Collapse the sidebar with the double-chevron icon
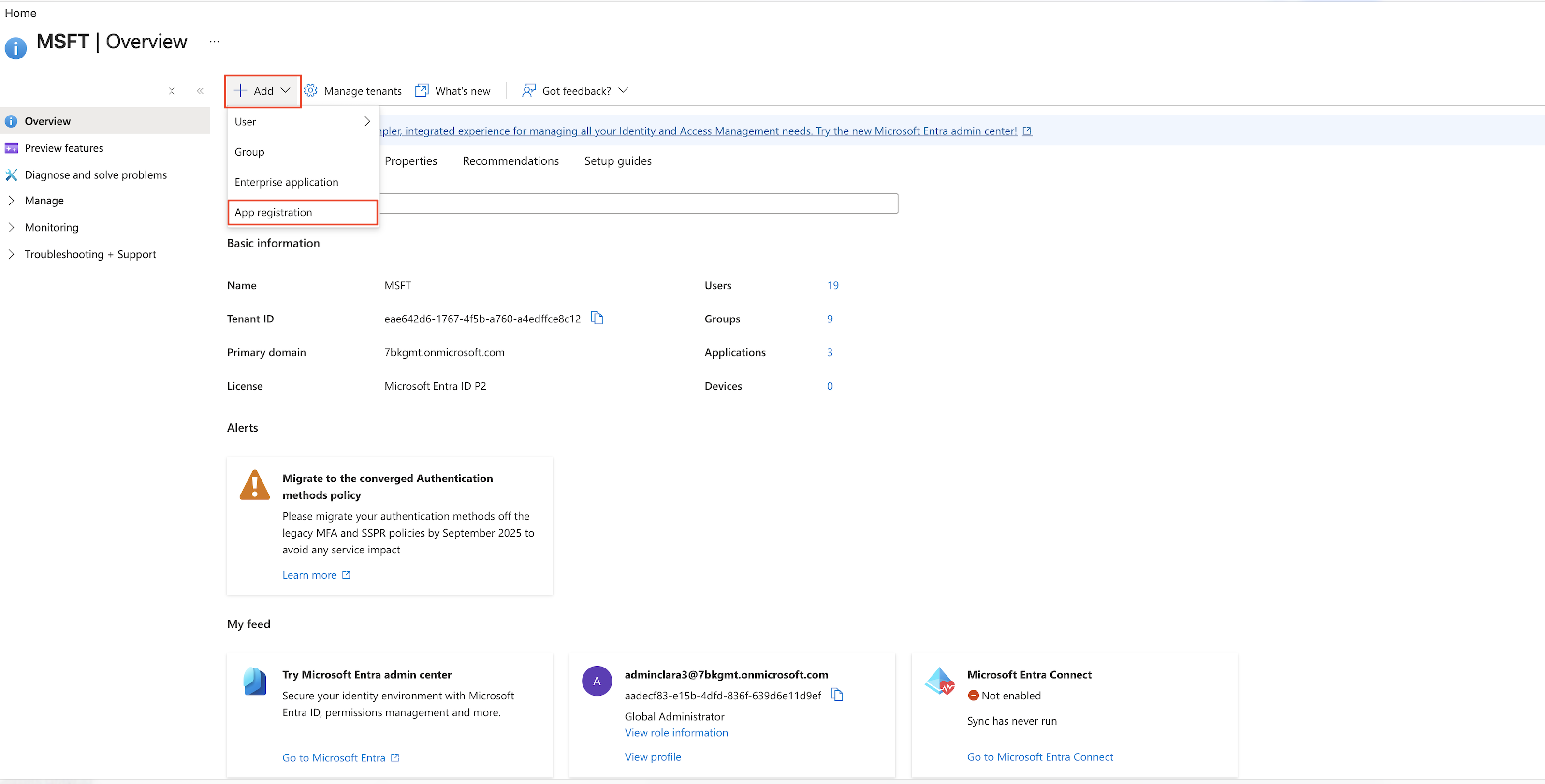1545x784 pixels. click(x=200, y=91)
